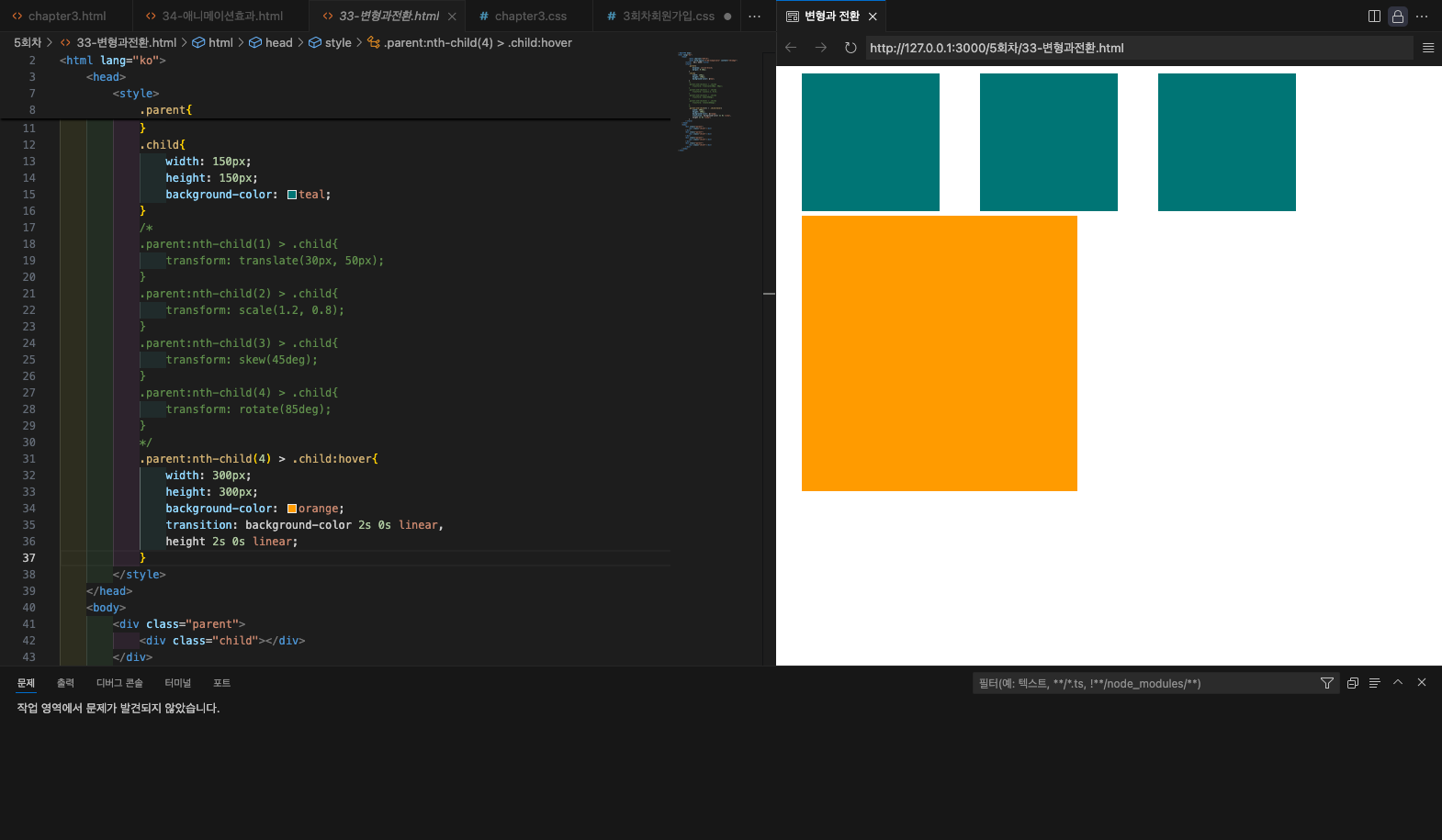This screenshot has width=1442, height=840.
Task: Maximize the panel with chevron up icon
Action: click(1398, 682)
